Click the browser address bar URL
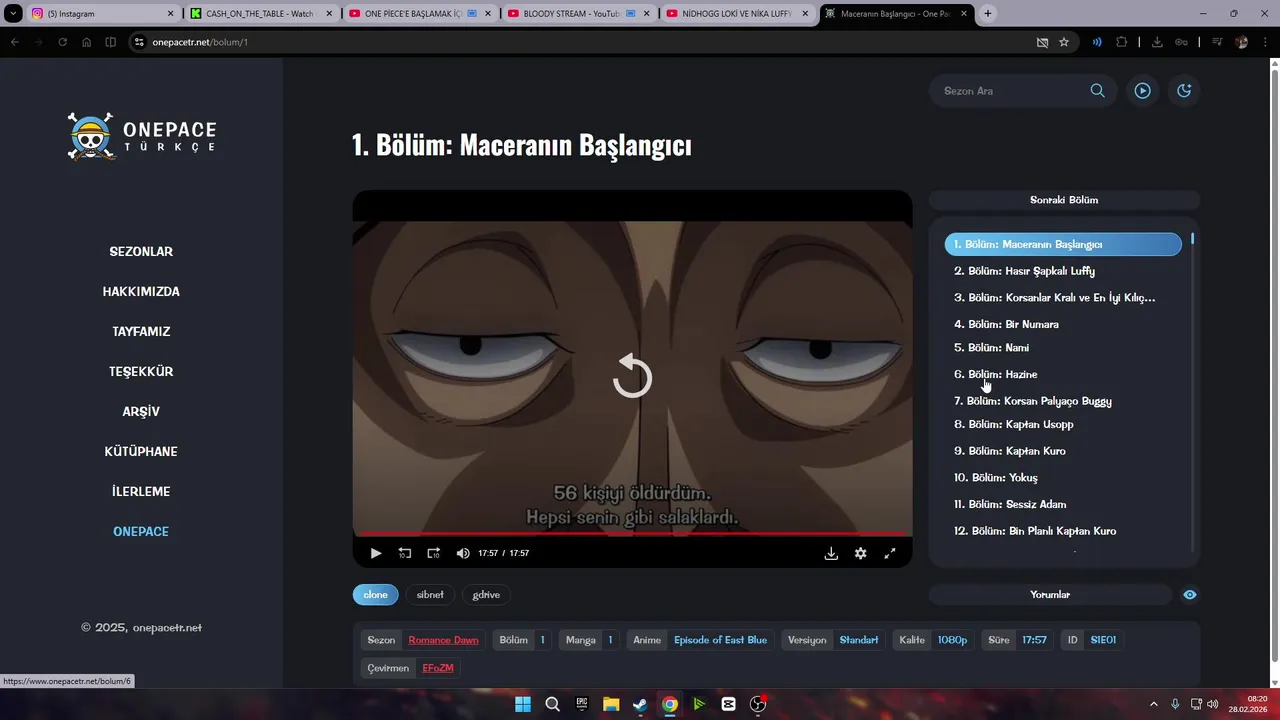Image resolution: width=1280 pixels, height=720 pixels. click(x=200, y=42)
